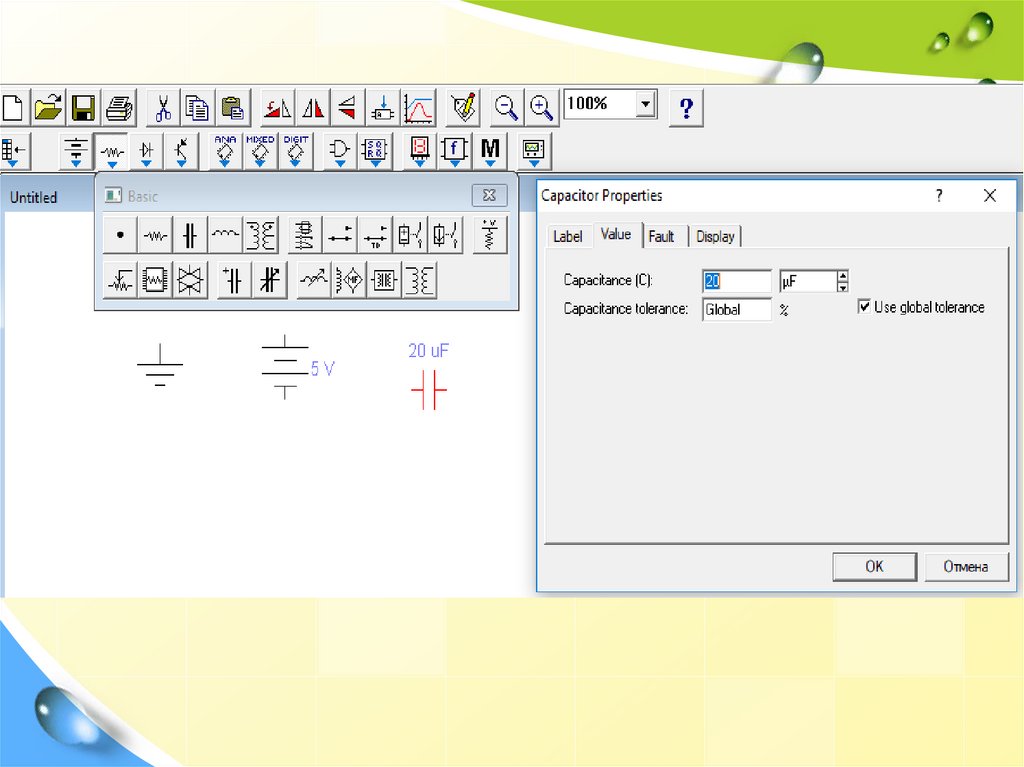The image size is (1024, 767).
Task: Switch to the Fault tab
Action: [x=661, y=237]
